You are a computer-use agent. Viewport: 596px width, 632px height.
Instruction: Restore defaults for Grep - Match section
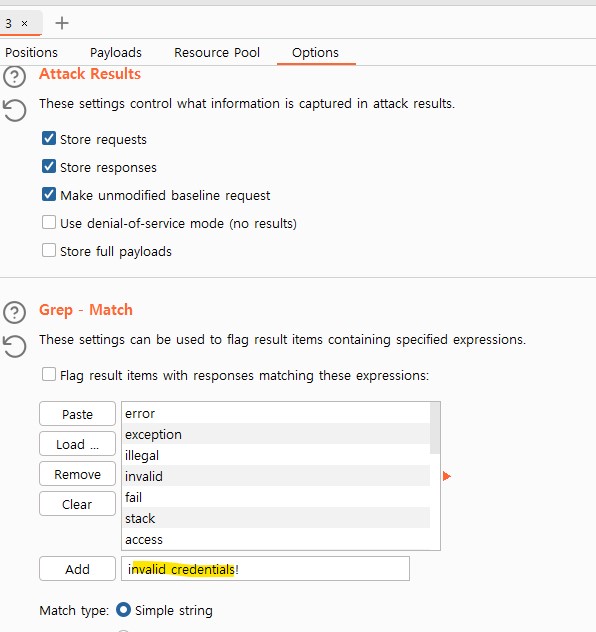click(15, 346)
